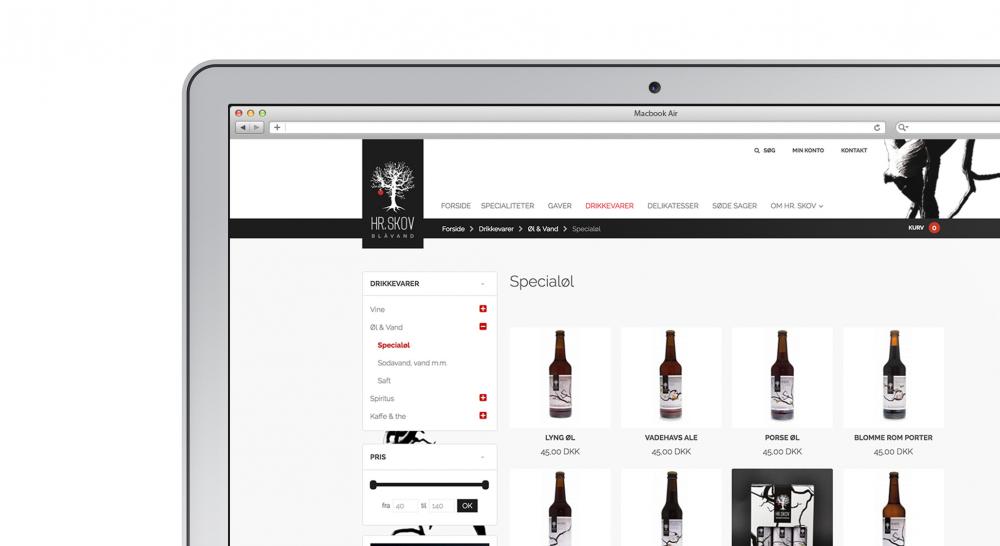Collapse the Pris filter panel
The height and width of the screenshot is (546, 1000).
(482, 457)
